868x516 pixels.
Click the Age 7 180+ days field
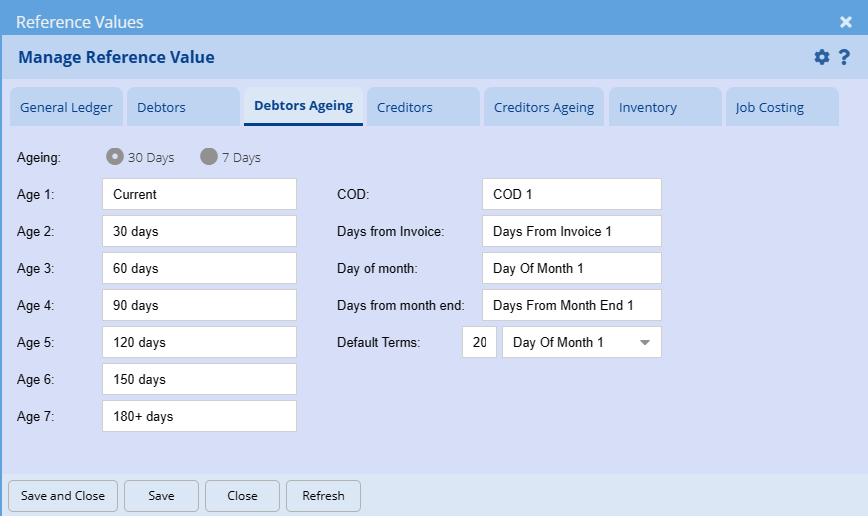(x=199, y=416)
